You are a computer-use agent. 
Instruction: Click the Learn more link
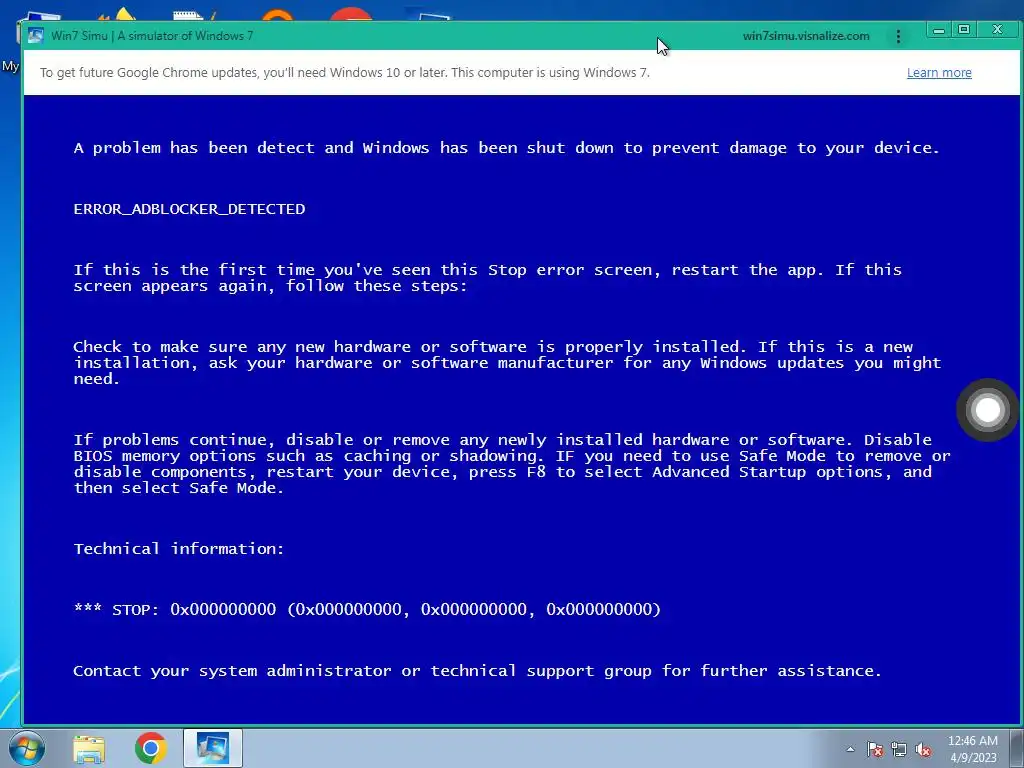(x=939, y=72)
